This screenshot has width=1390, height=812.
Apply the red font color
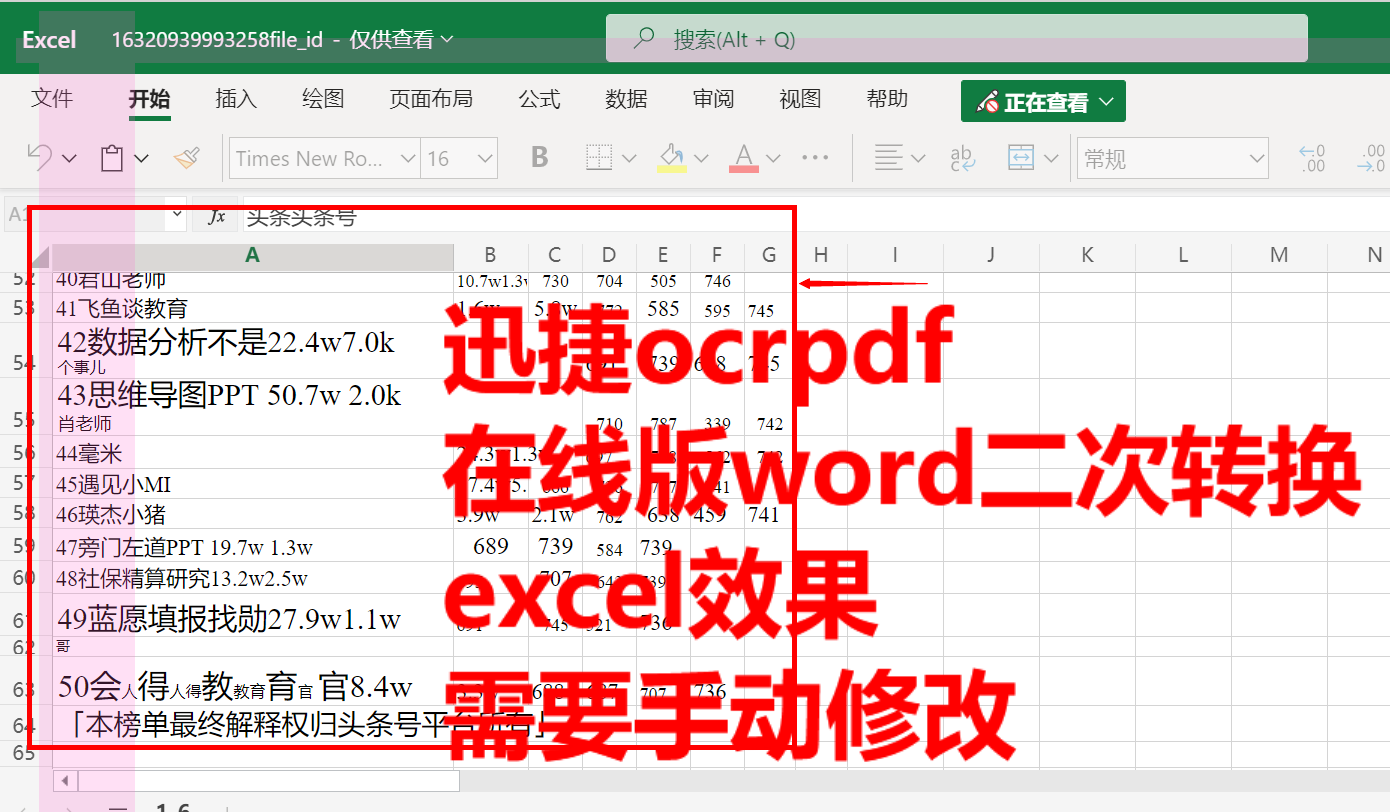click(x=743, y=157)
